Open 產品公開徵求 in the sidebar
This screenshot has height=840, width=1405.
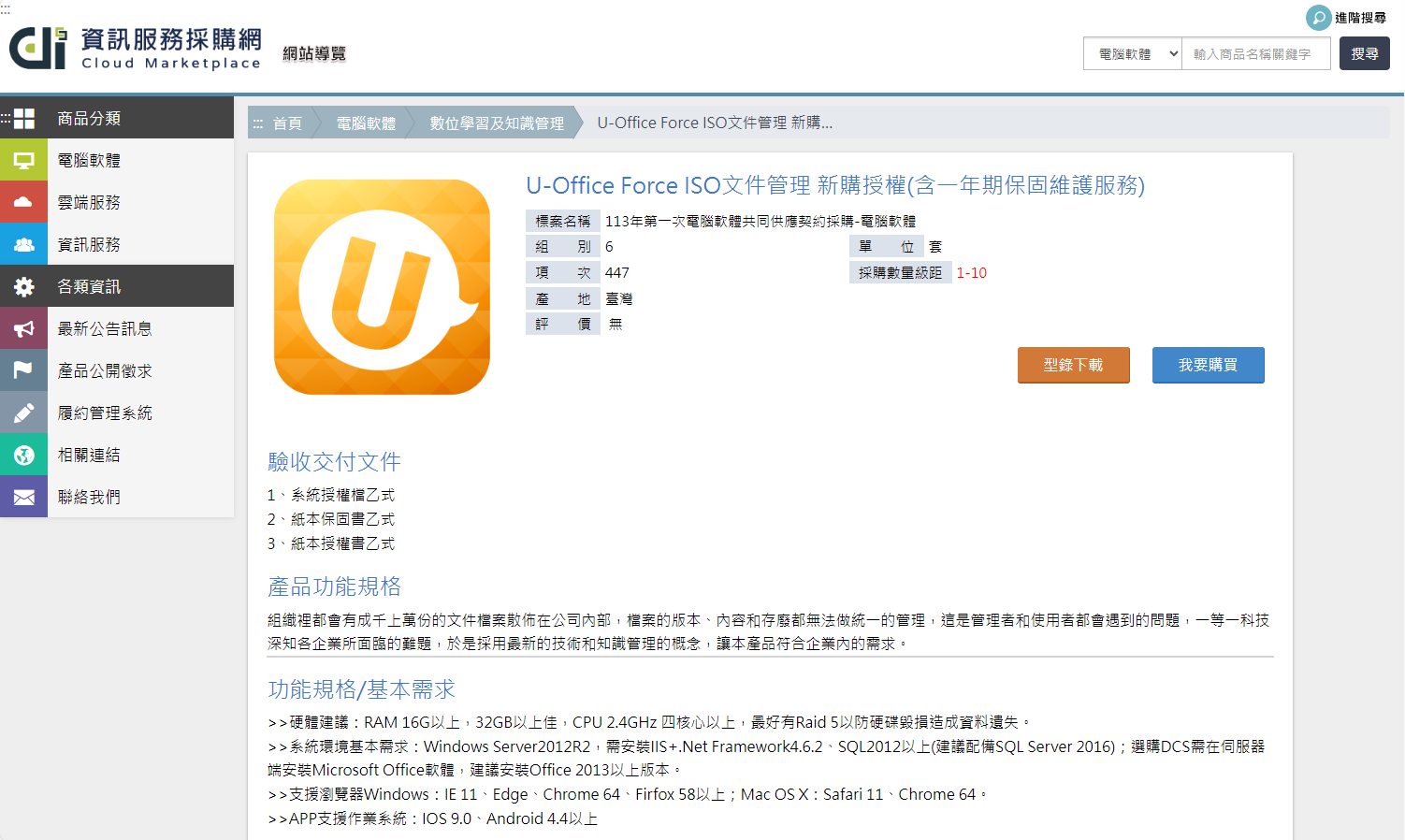point(105,370)
